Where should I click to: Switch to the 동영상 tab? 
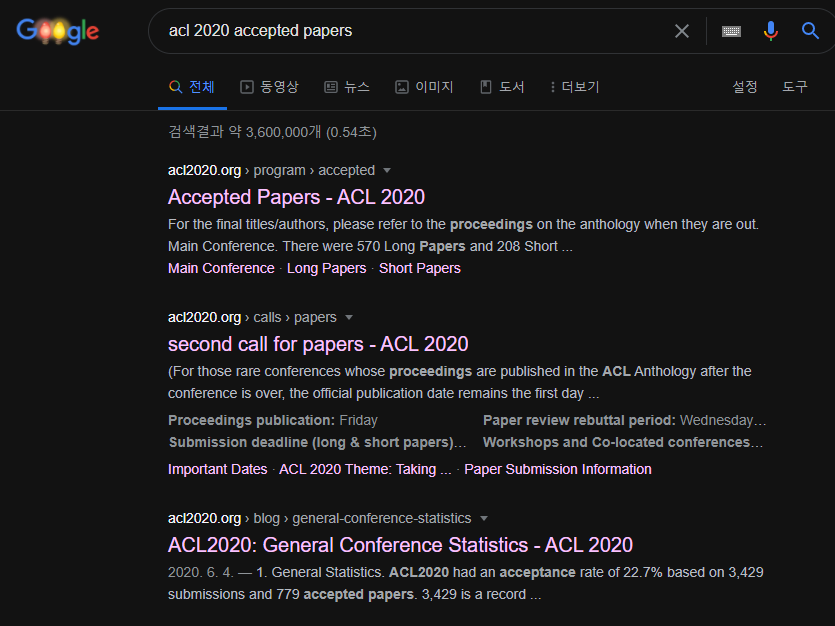click(x=269, y=87)
